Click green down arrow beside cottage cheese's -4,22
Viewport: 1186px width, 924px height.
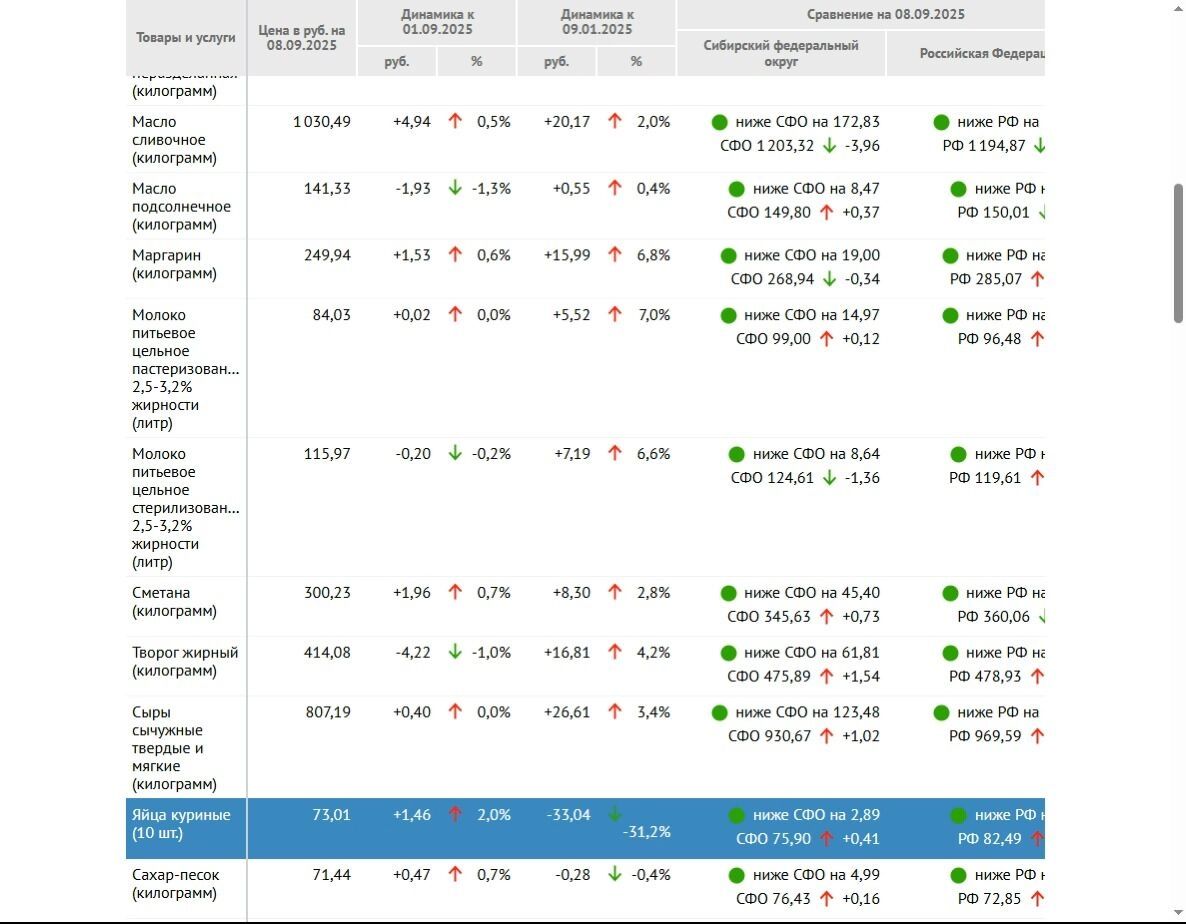(455, 652)
